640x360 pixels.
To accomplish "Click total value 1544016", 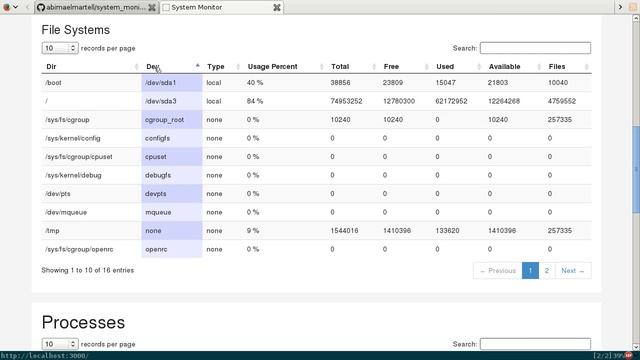I will [344, 231].
